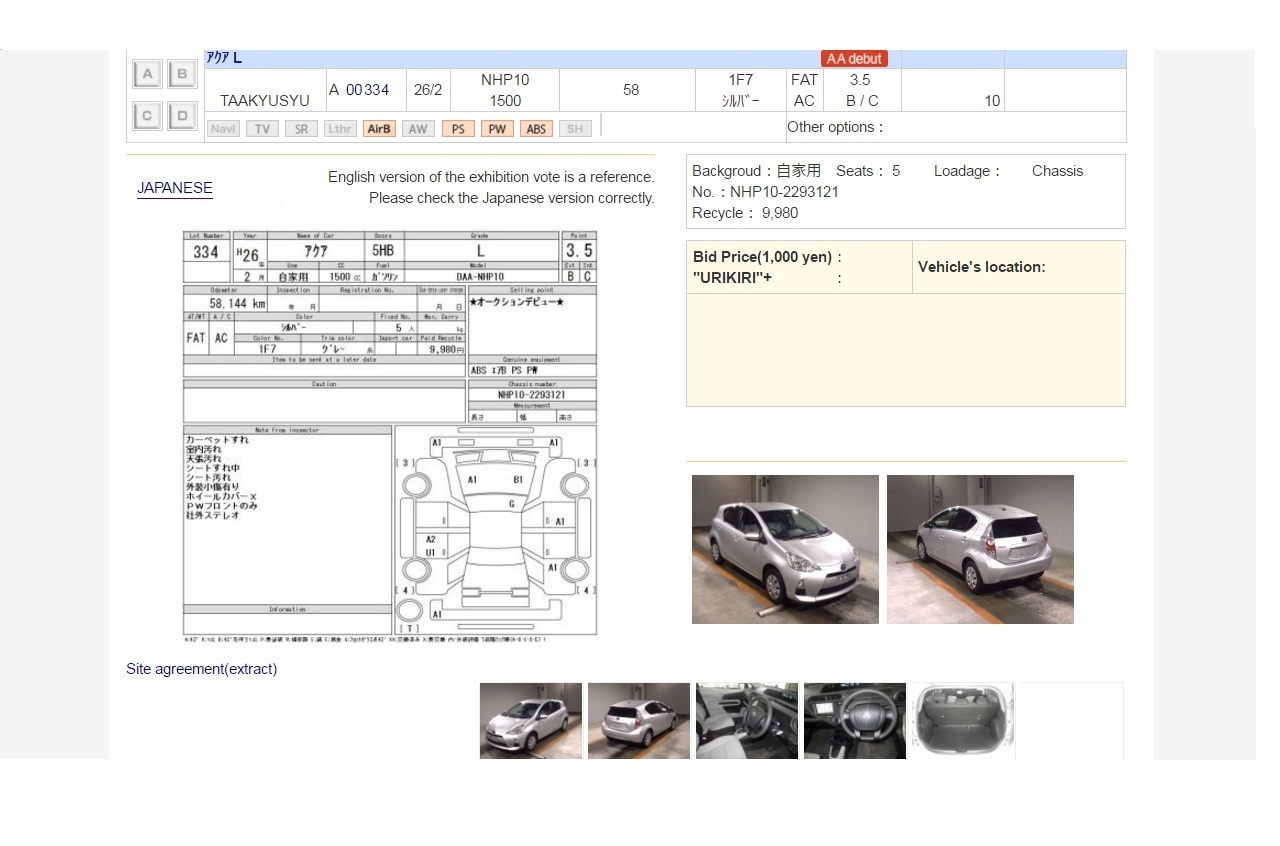Open the steering wheel dashboard thumbnail

tap(855, 721)
